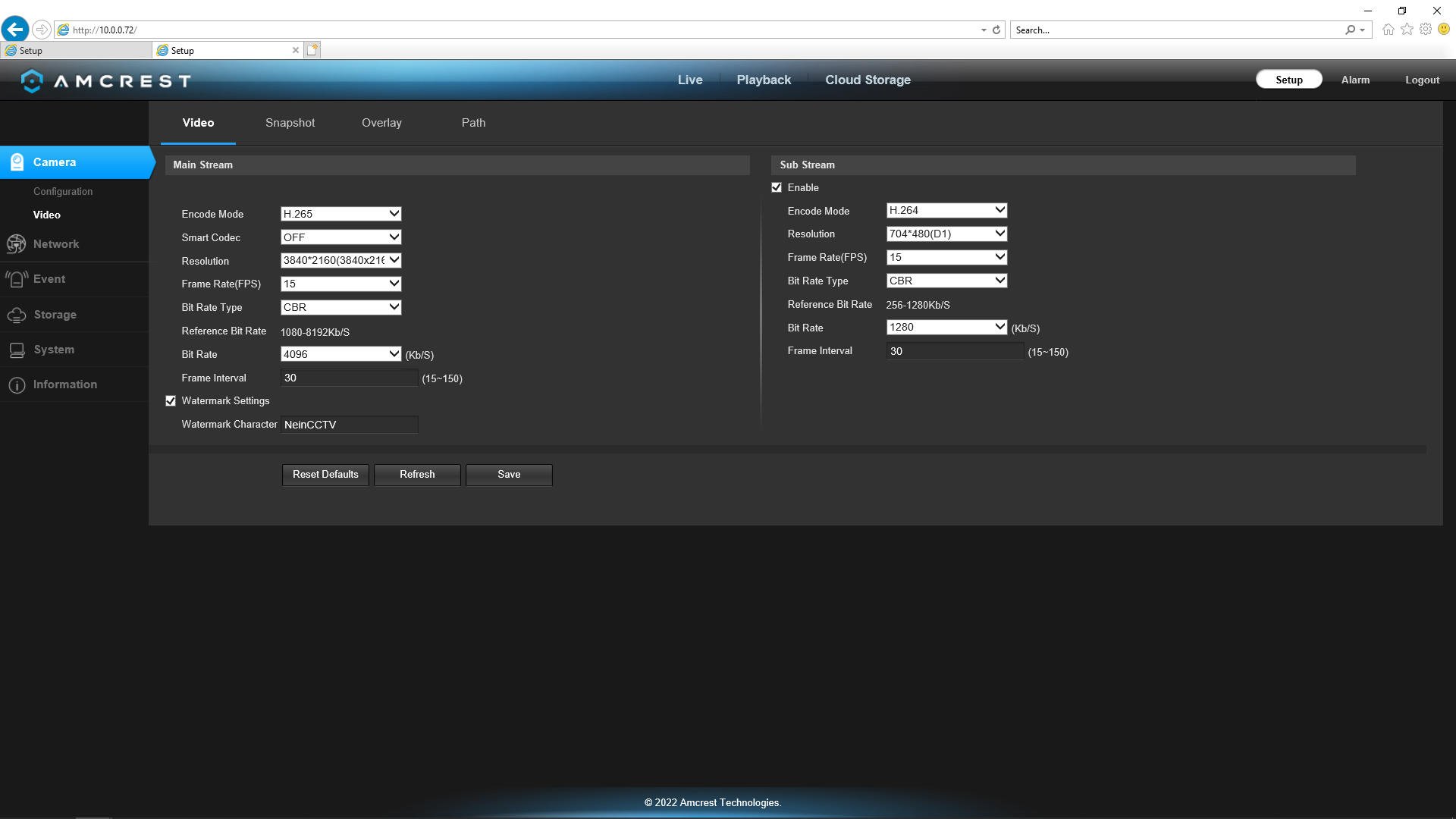Viewport: 1456px width, 819px height.
Task: Switch to the Snapshot tab
Action: tap(290, 123)
